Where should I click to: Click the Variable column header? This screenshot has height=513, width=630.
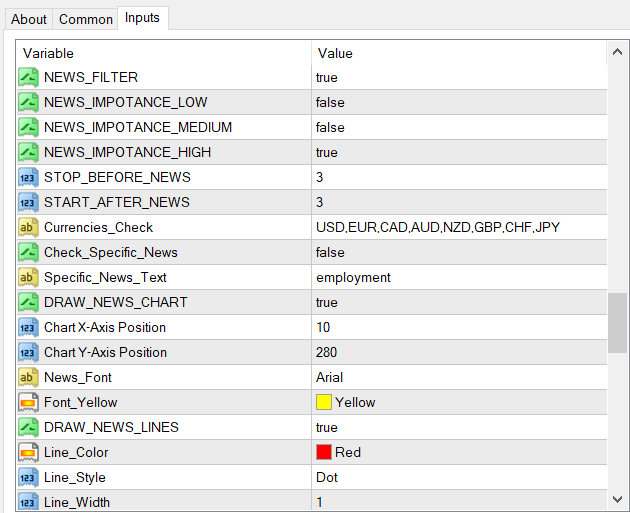164,53
